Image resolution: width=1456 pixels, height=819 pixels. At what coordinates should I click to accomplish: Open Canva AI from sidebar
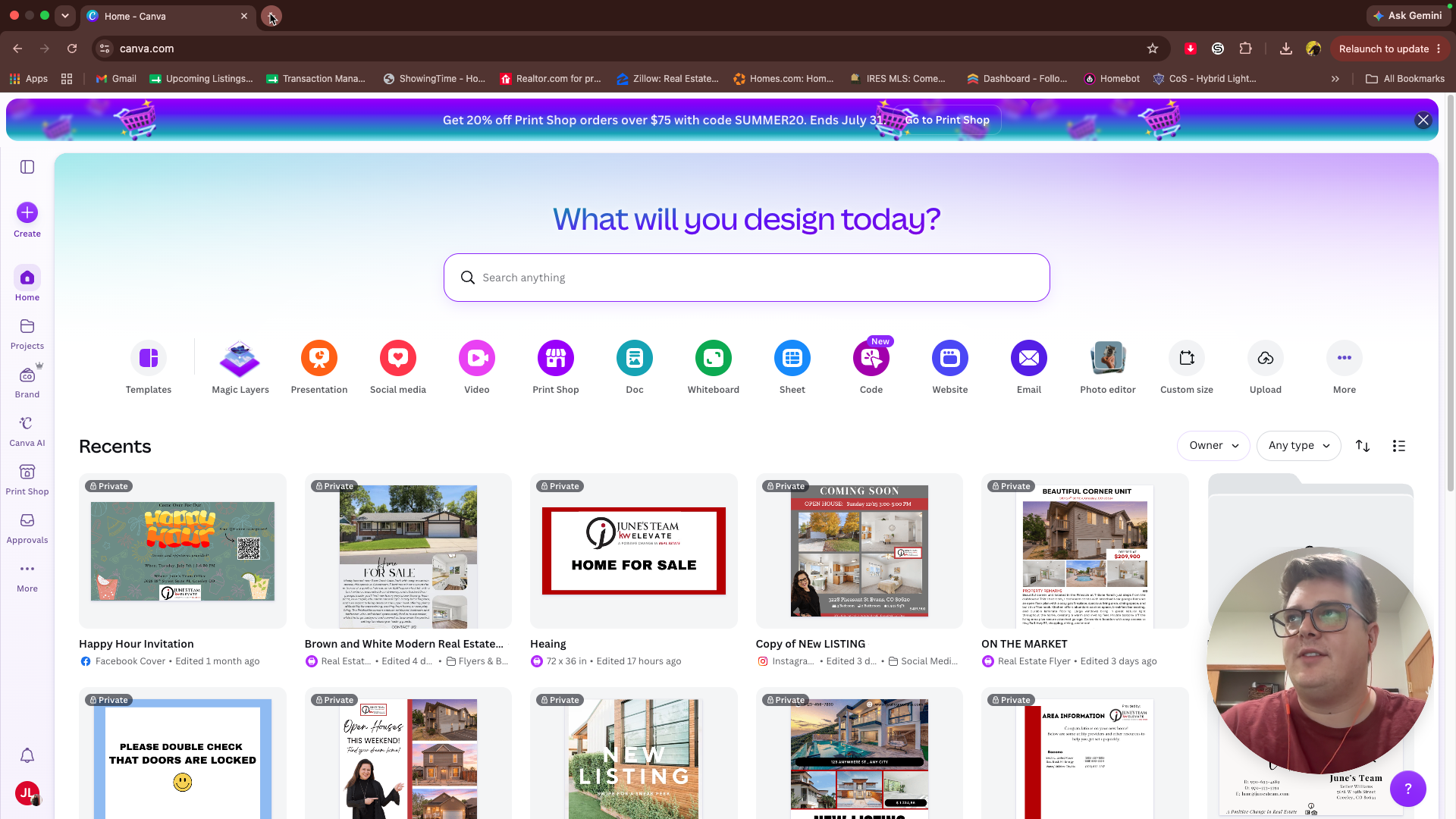[x=27, y=431]
